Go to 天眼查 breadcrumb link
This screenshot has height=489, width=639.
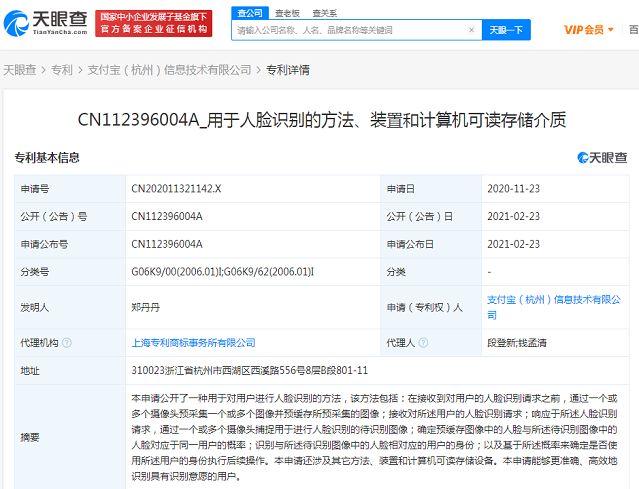(x=20, y=70)
